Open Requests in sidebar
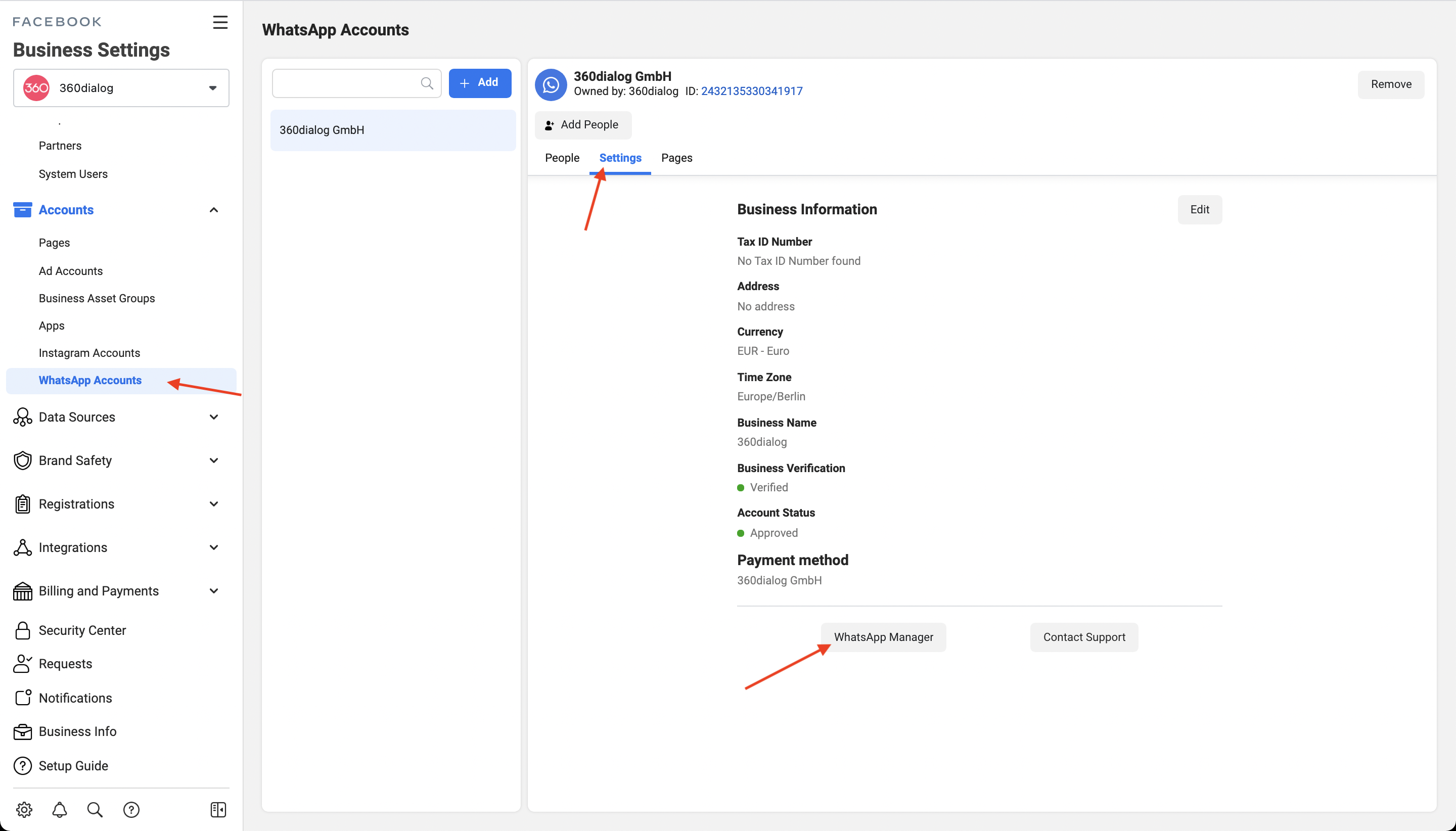The width and height of the screenshot is (1456, 831). coord(65,664)
